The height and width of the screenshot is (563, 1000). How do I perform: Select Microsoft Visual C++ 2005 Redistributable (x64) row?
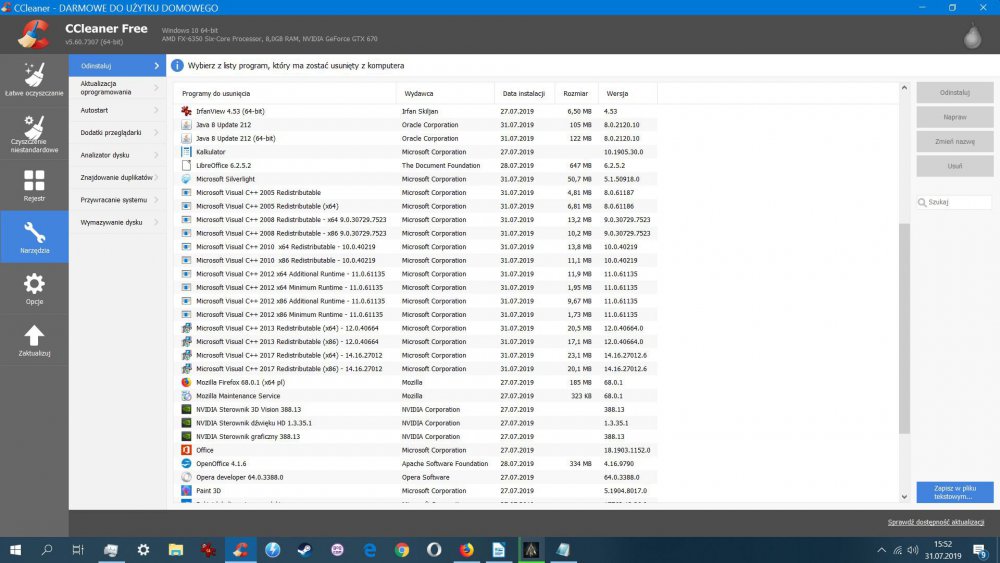pyautogui.click(x=416, y=206)
